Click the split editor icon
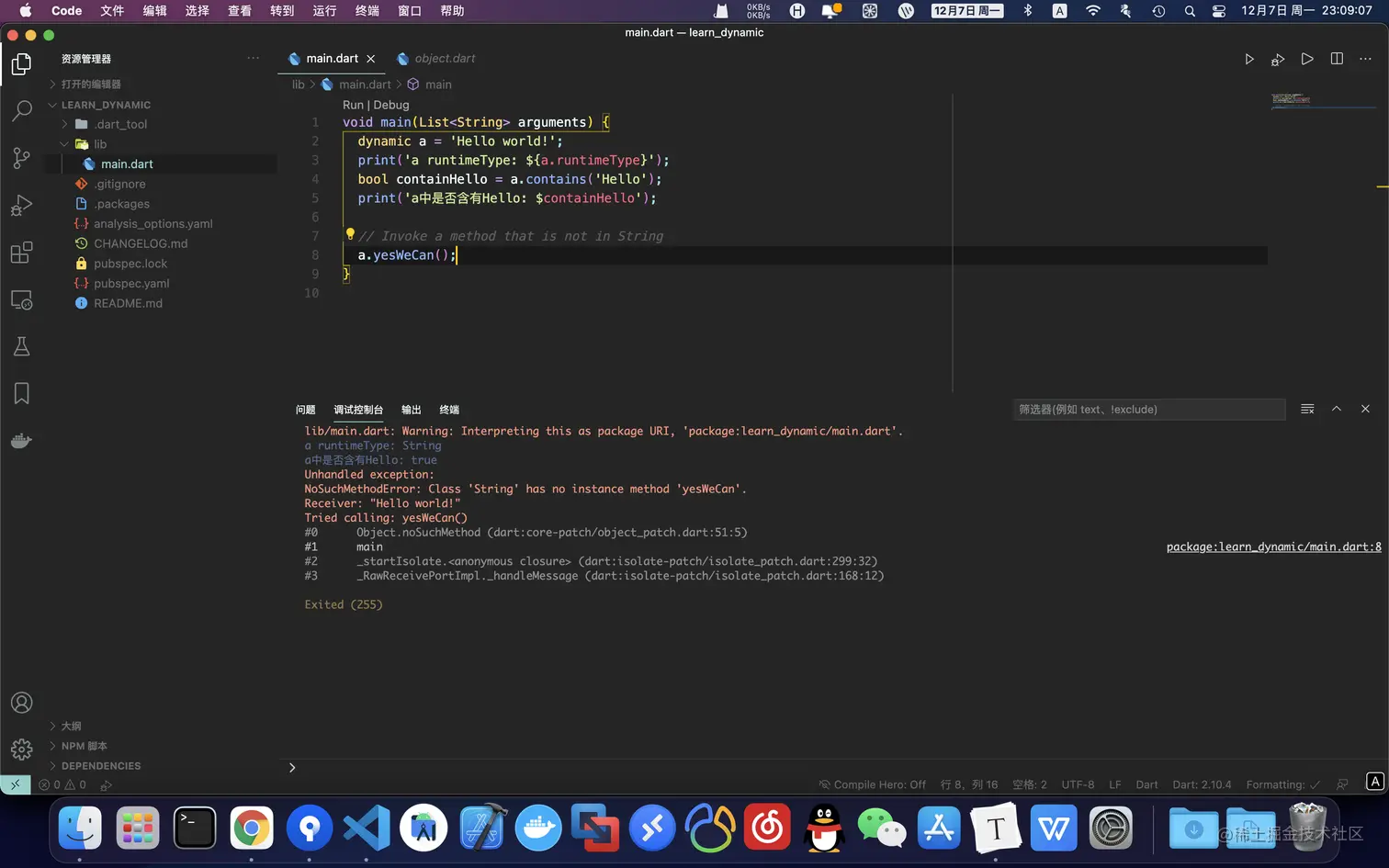Viewport: 1389px width, 868px height. tap(1337, 59)
